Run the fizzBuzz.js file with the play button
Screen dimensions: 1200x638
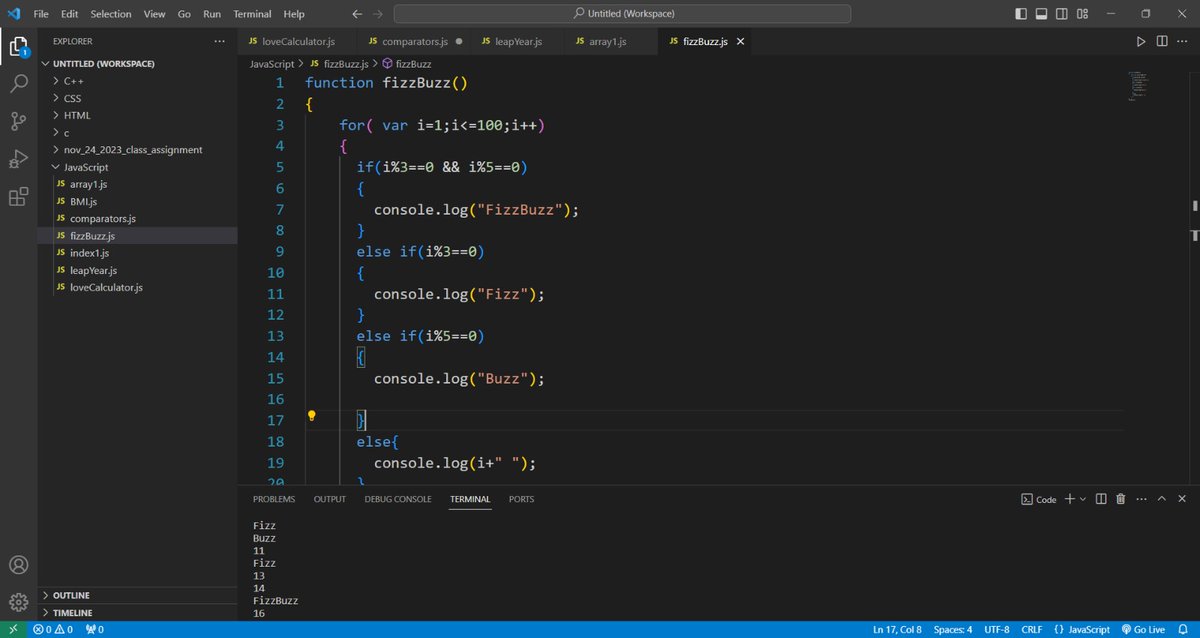pyautogui.click(x=1141, y=41)
